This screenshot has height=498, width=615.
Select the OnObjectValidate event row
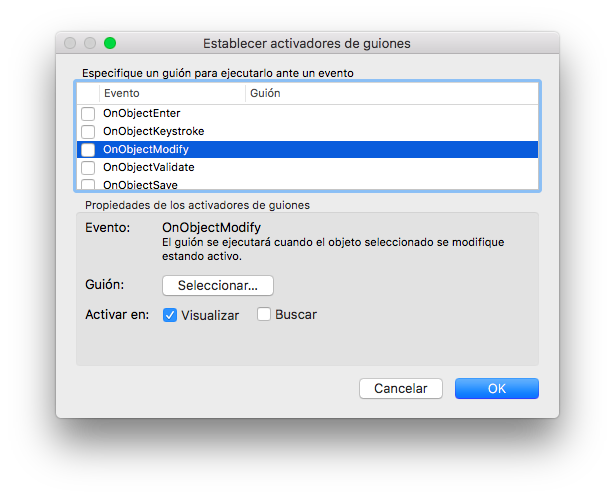(x=308, y=168)
